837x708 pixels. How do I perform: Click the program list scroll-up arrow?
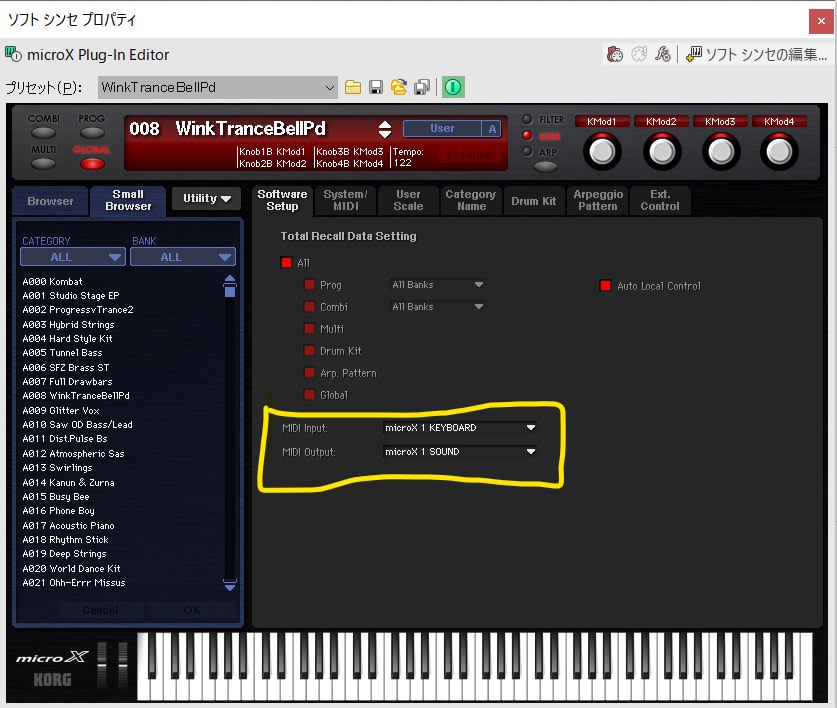pos(230,279)
